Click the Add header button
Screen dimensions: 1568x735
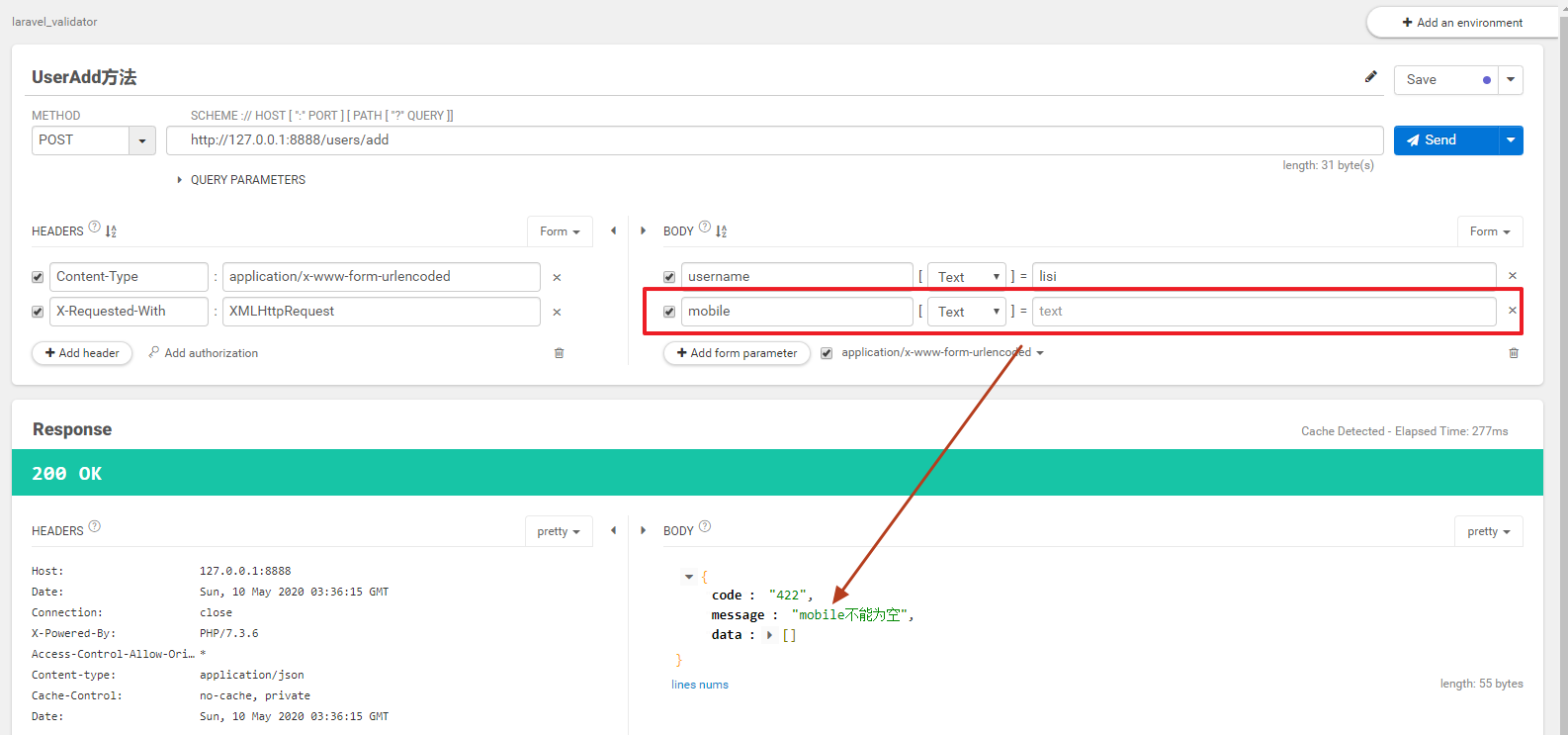click(x=82, y=353)
